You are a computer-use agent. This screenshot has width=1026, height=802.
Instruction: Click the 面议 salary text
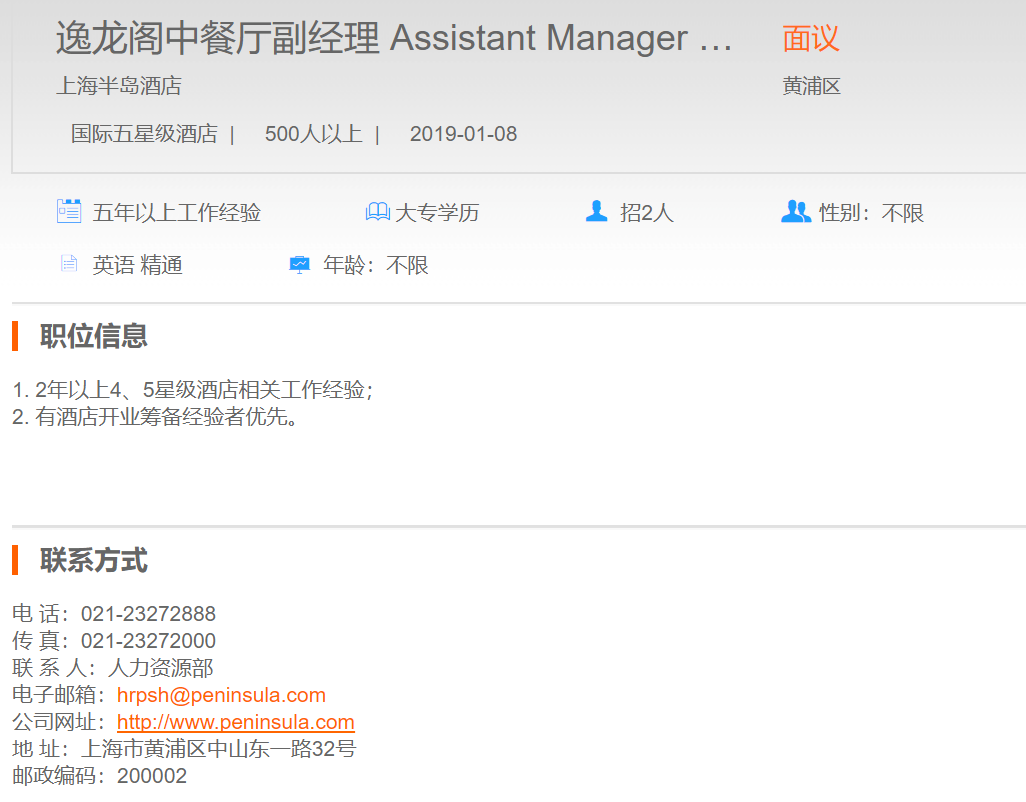tap(810, 39)
